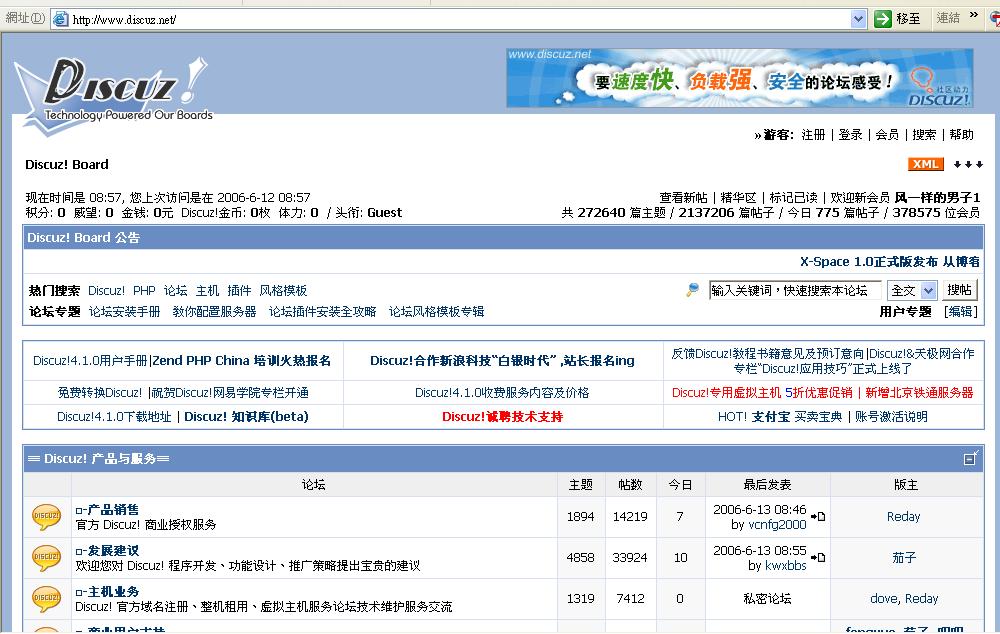Open the address bar URL dropdown

tap(858, 19)
